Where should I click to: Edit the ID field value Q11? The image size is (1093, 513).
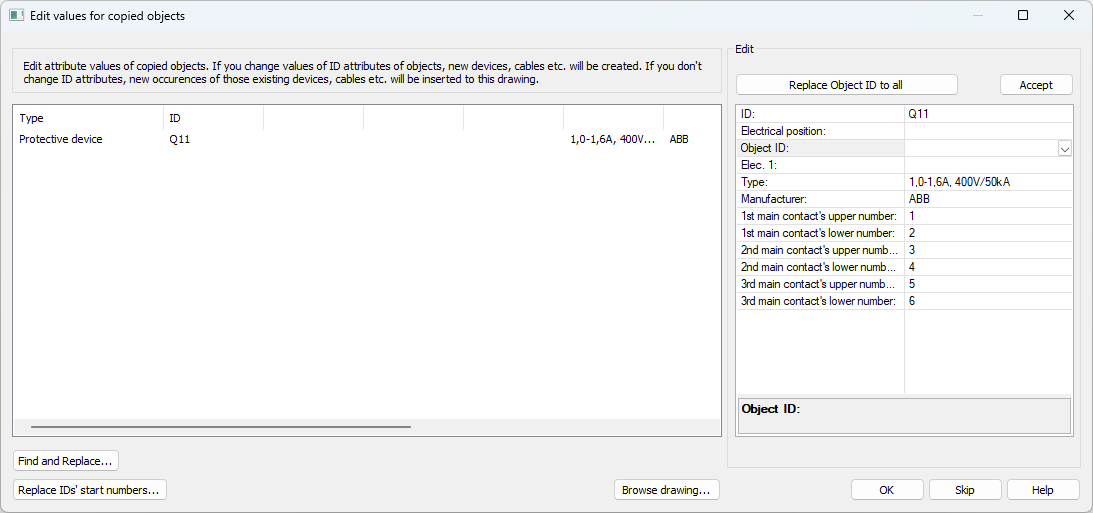(x=987, y=114)
